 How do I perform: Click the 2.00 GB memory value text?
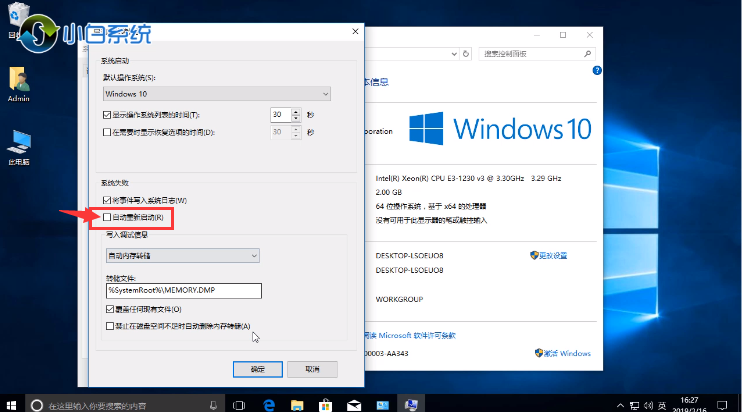[389, 192]
